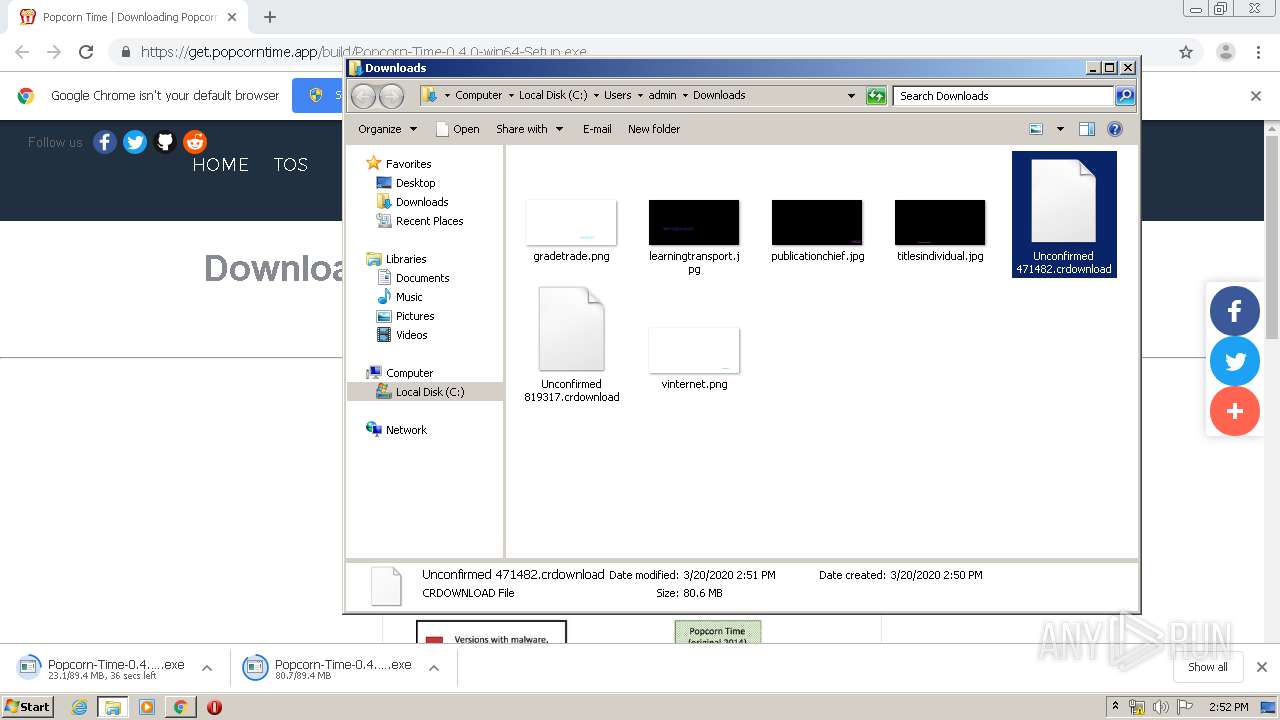1280x720 pixels.
Task: Open TOS page on the site
Action: pyautogui.click(x=291, y=165)
